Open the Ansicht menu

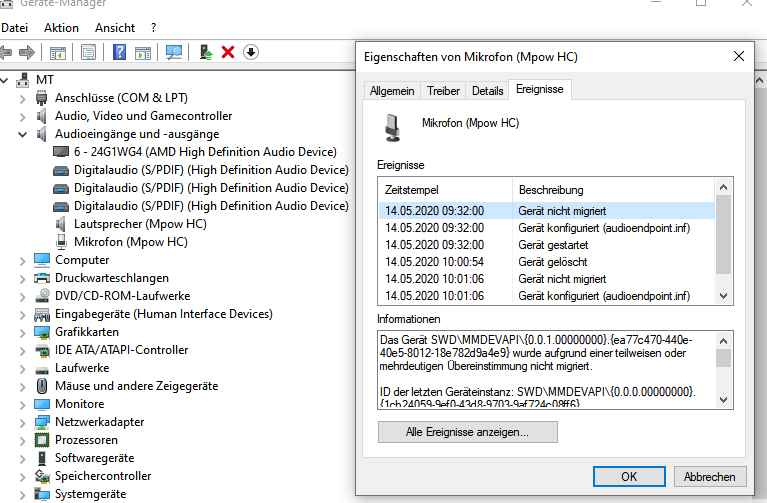tap(115, 28)
